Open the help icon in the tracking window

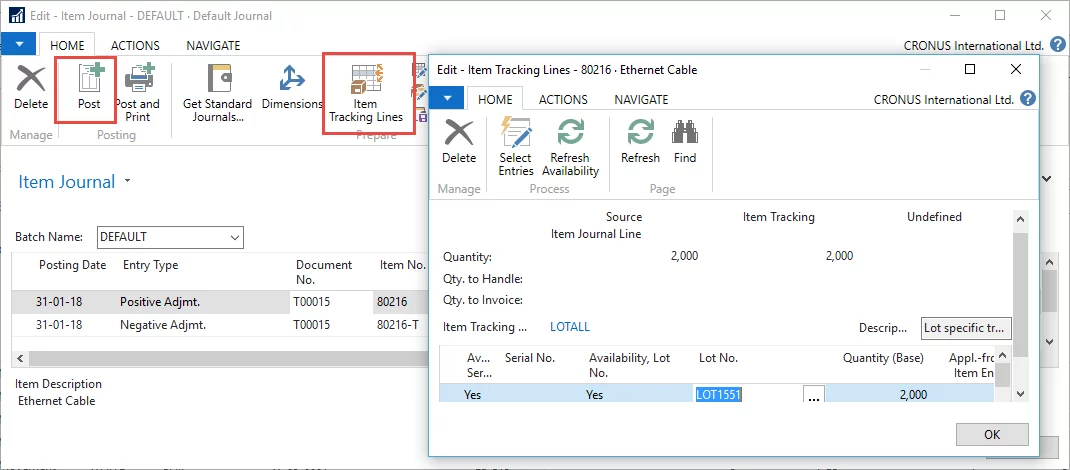pyautogui.click(x=1027, y=99)
